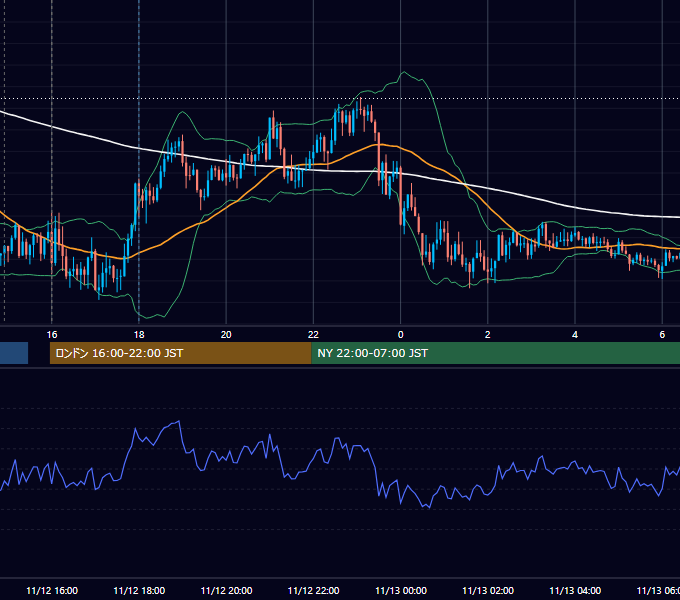The image size is (680, 600).
Task: Click the hour label 16 on price chart axis
Action: tap(52, 335)
